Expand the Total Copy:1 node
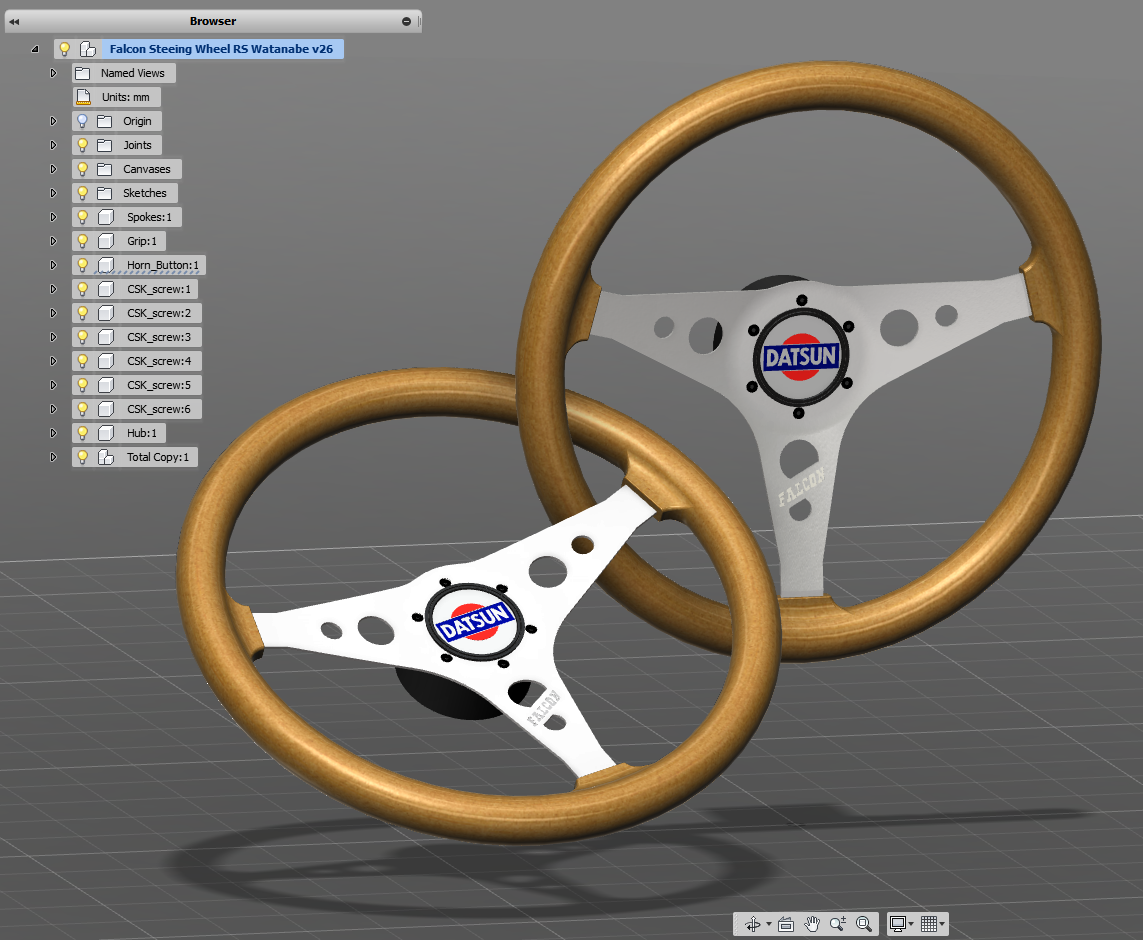 click(x=53, y=457)
